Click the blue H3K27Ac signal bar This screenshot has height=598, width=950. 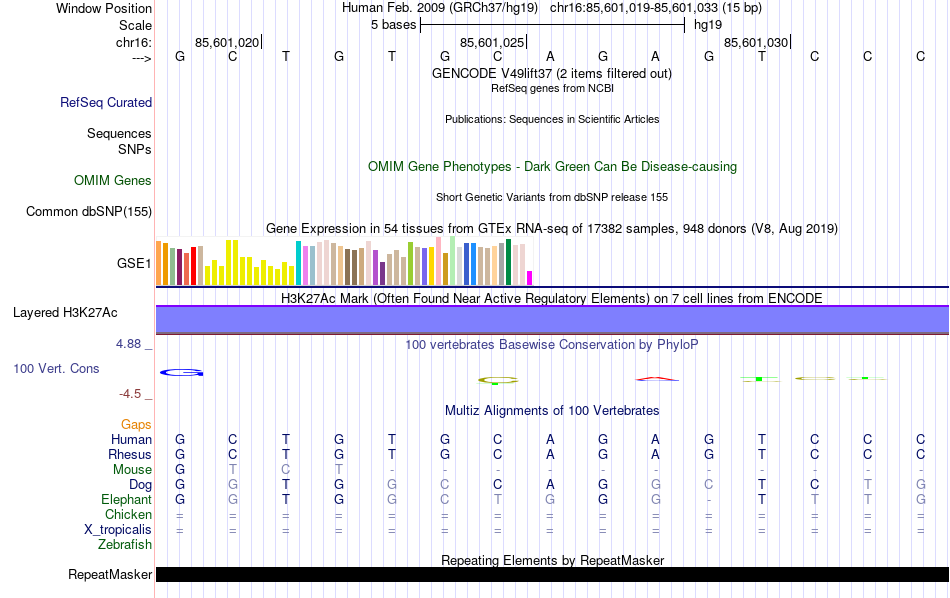point(552,320)
